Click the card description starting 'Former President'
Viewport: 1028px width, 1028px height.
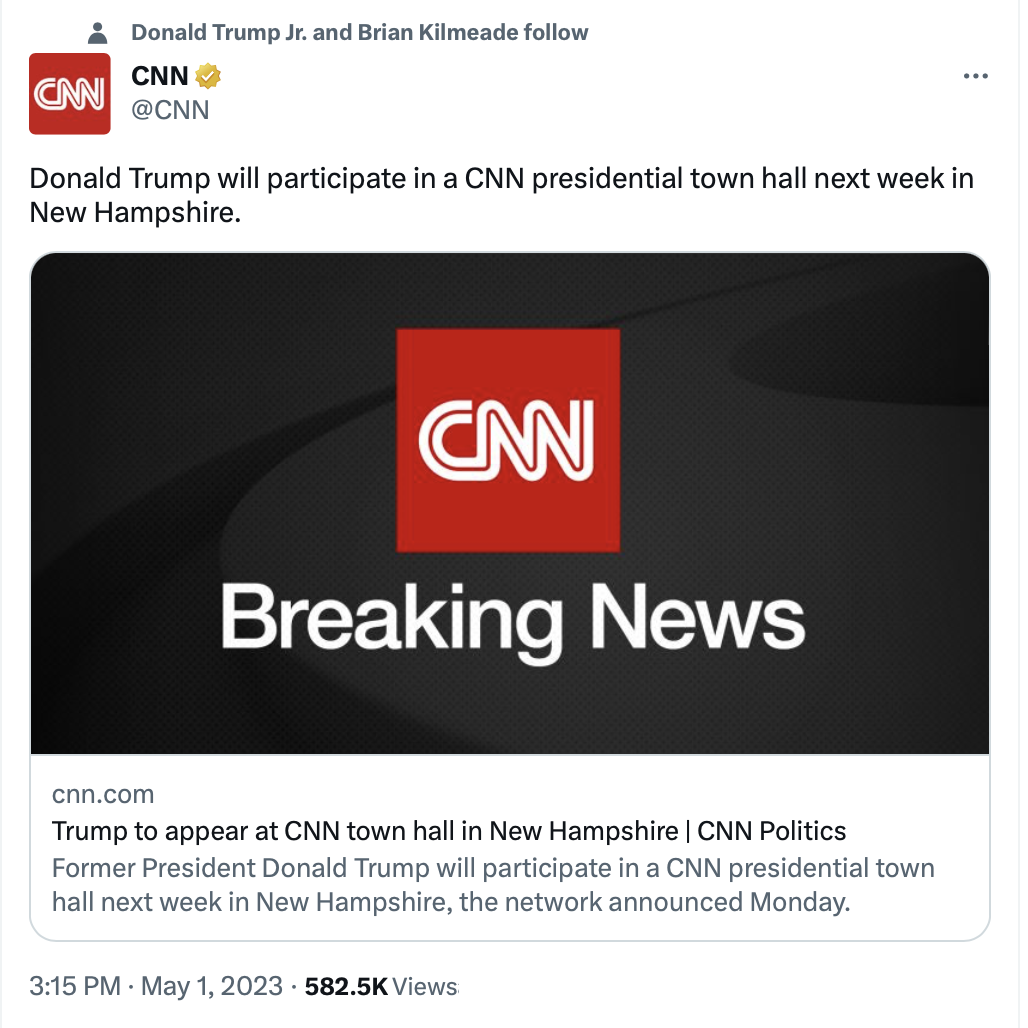[493, 884]
